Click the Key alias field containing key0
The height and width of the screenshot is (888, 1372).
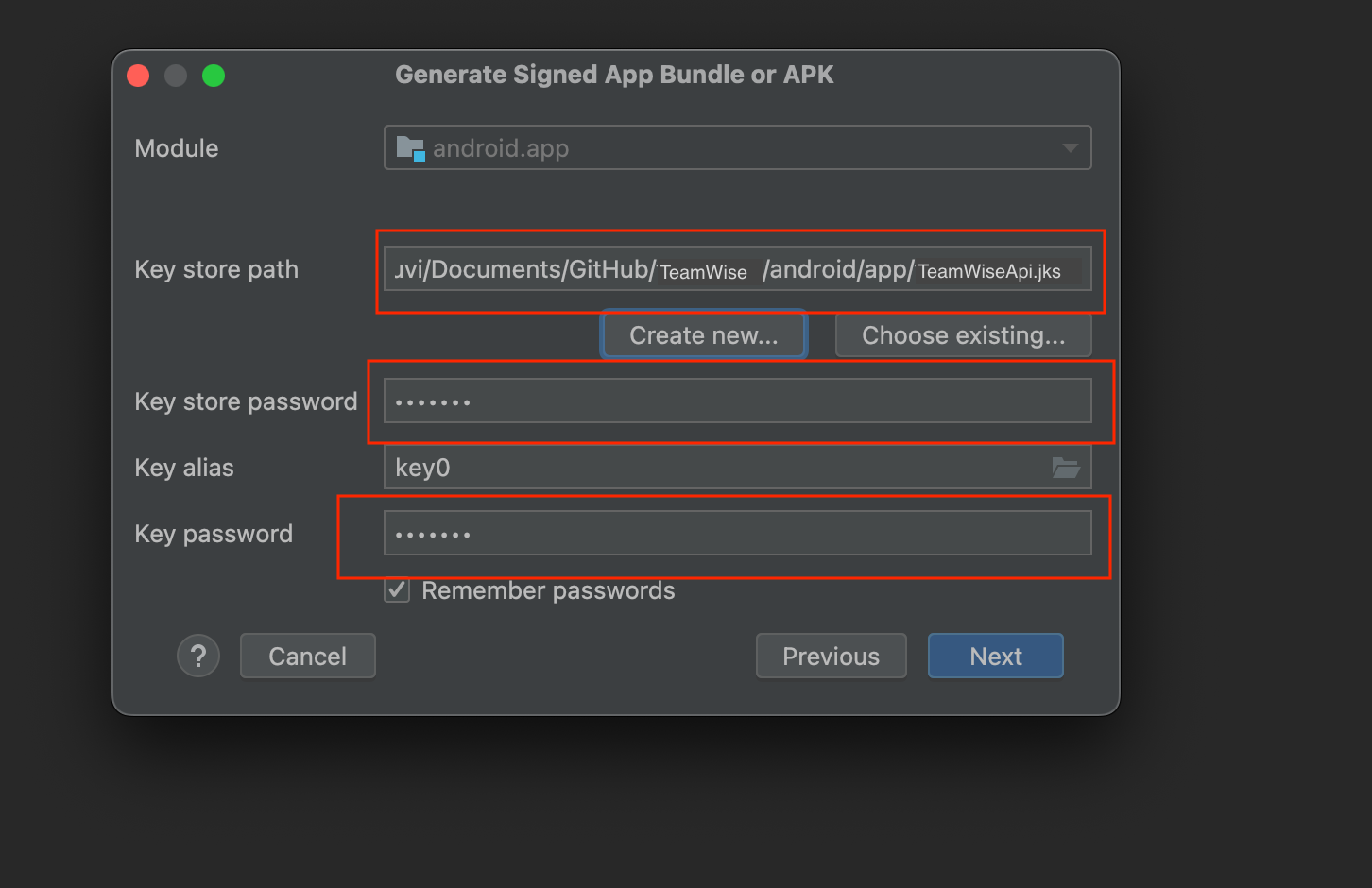pyautogui.click(x=737, y=467)
